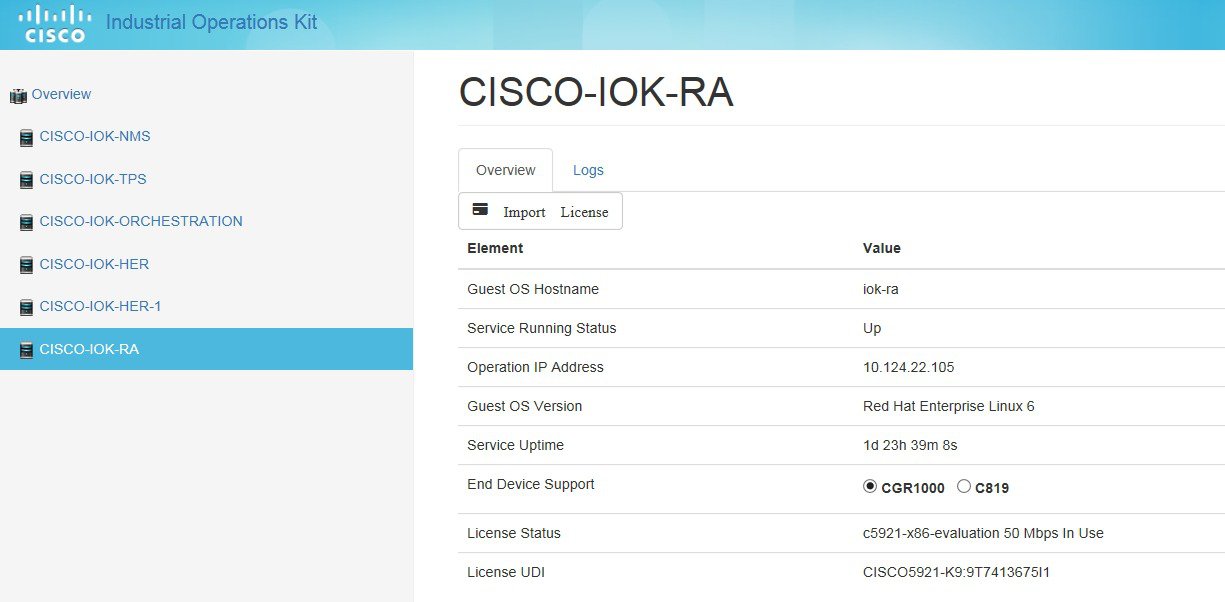Click the Service Uptime label

(x=516, y=445)
